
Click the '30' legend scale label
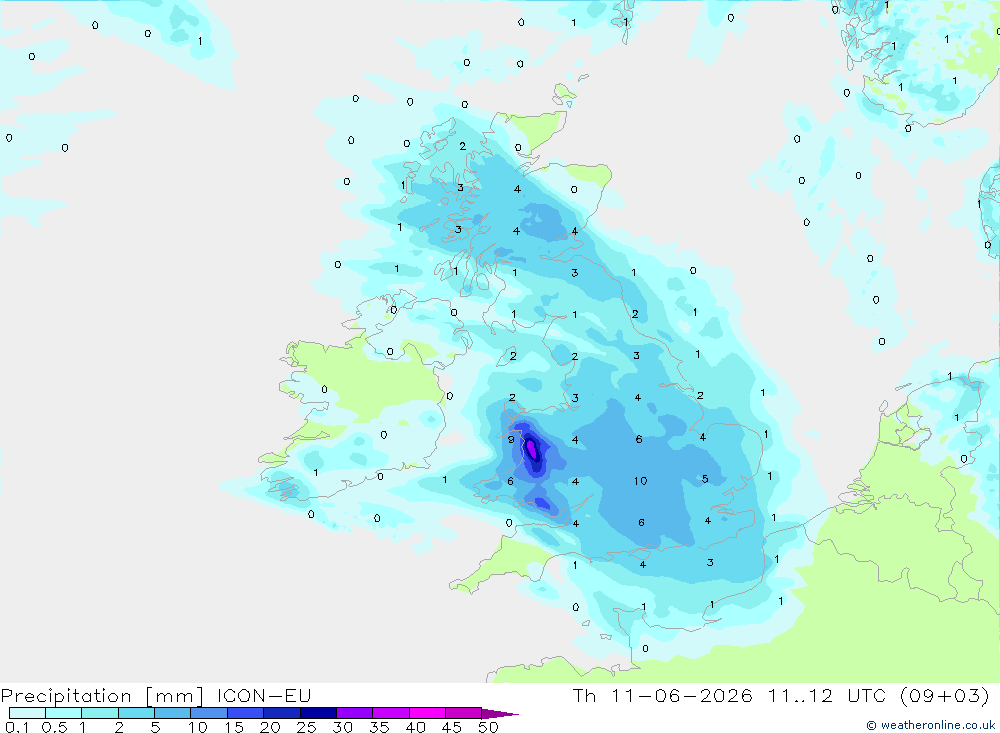[x=343, y=727]
